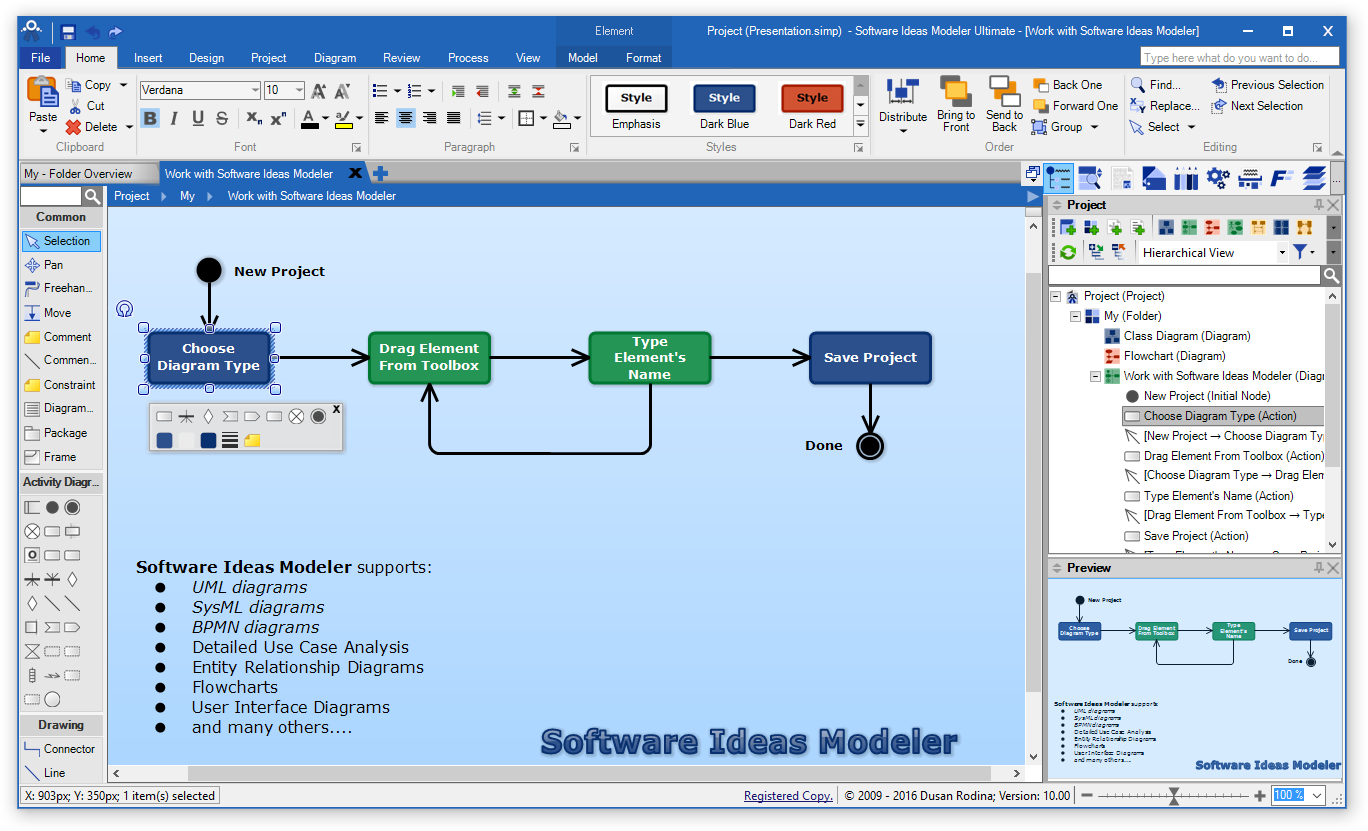Pick the Connector drawing tool
1368x831 pixels.
(x=61, y=749)
